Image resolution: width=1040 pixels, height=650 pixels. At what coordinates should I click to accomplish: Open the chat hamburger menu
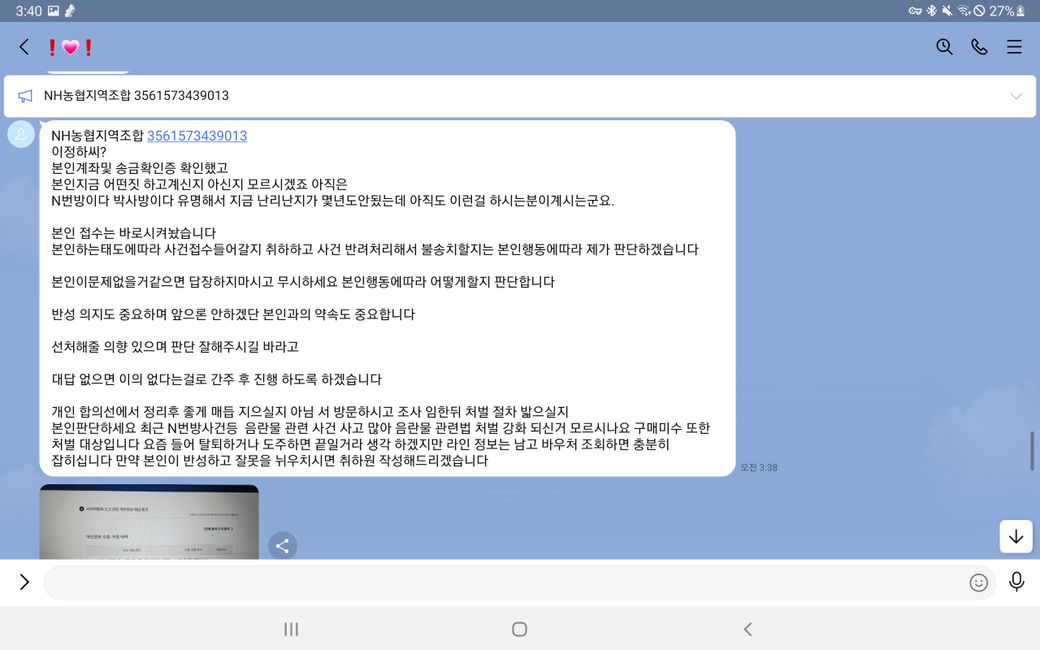tap(1014, 47)
